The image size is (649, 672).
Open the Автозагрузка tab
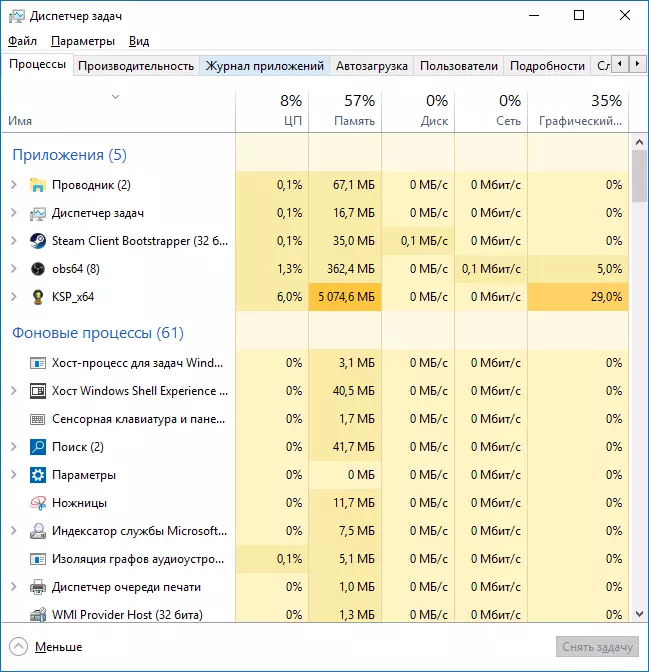click(x=372, y=66)
